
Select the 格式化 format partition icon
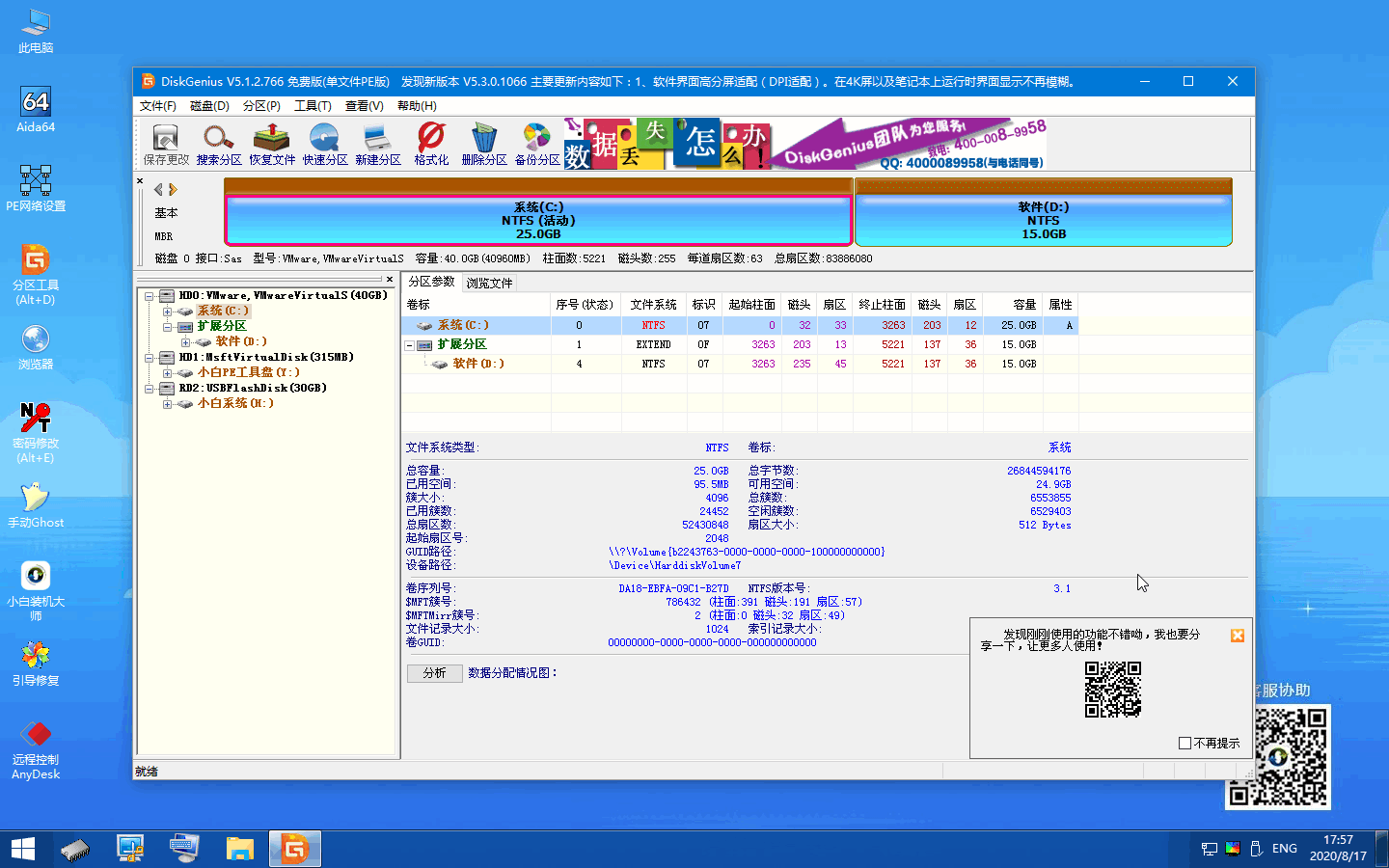click(x=430, y=143)
